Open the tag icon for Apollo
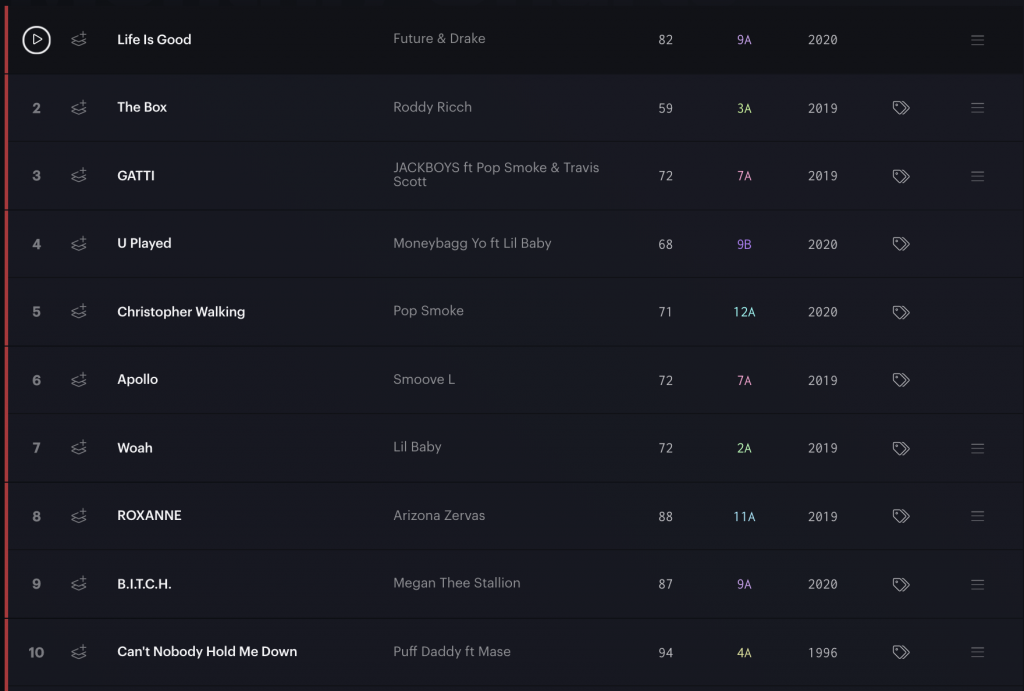Viewport: 1024px width, 691px height. point(901,380)
